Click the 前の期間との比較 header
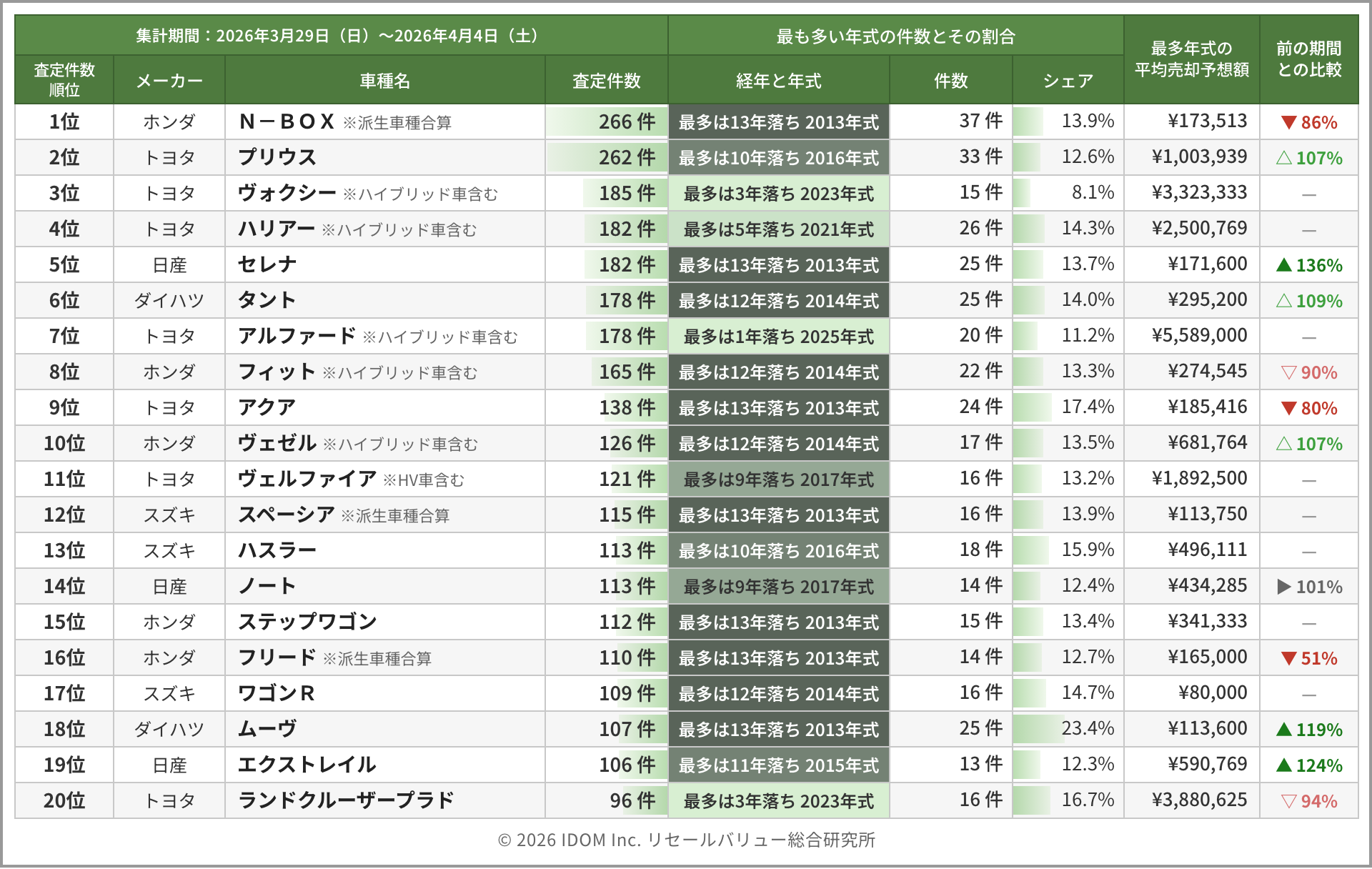Image resolution: width=1372 pixels, height=869 pixels. point(1308,59)
